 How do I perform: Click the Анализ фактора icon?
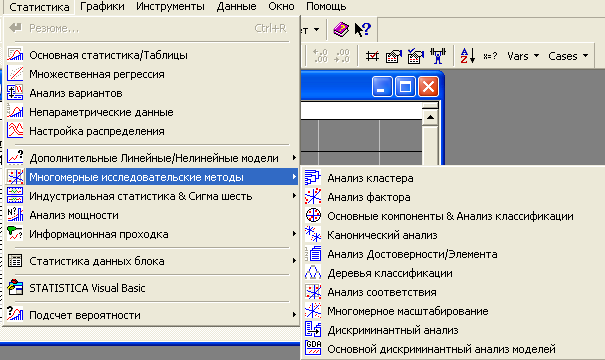point(313,196)
